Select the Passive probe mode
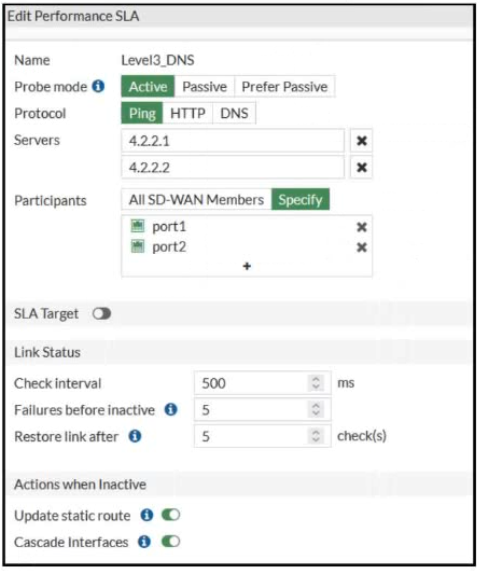Screen dimensions: 480x571 coord(205,87)
